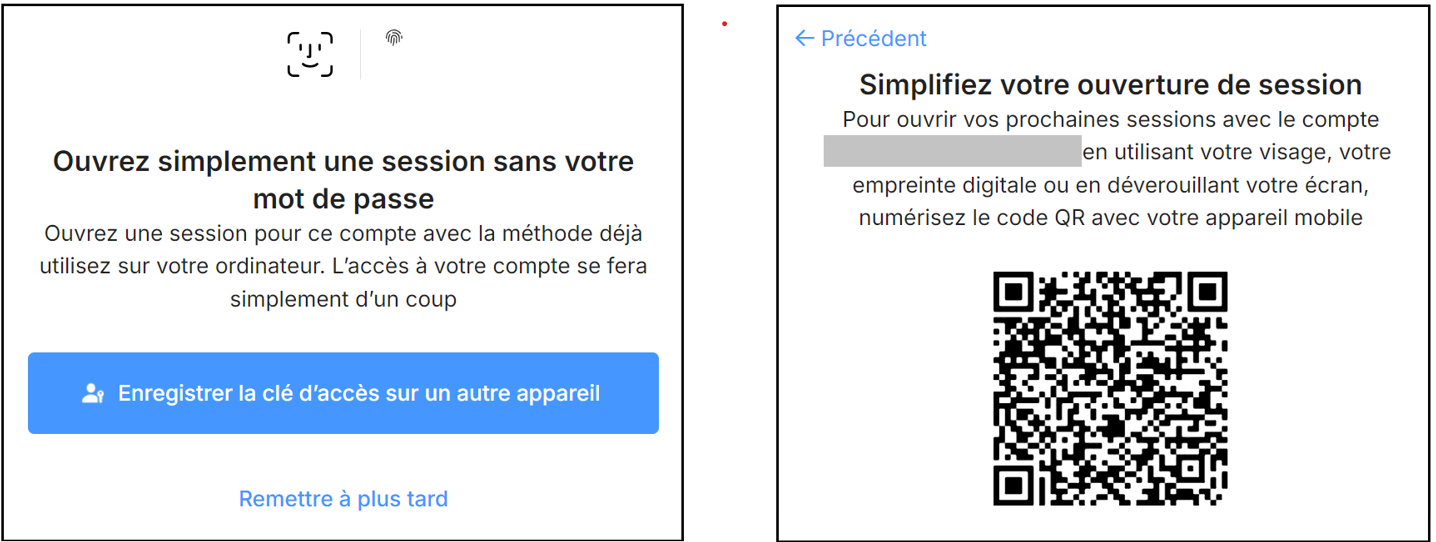The width and height of the screenshot is (1436, 542).
Task: Click the center of the QR code
Action: tap(1110, 388)
